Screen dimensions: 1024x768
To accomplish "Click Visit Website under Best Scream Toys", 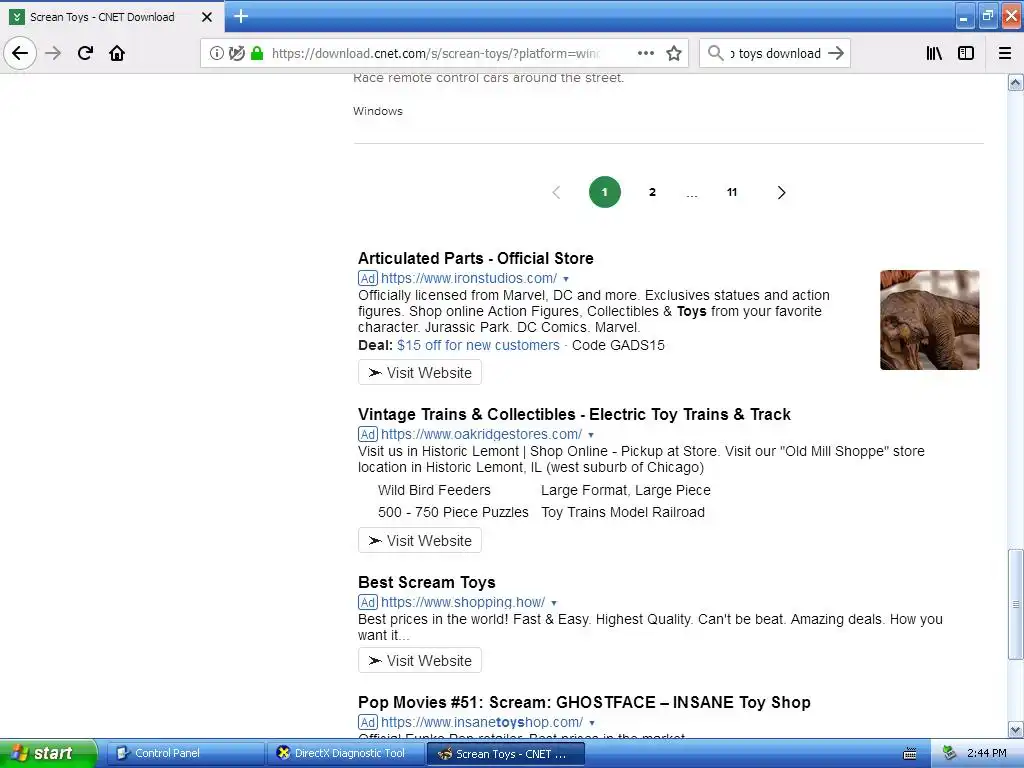I will [420, 661].
